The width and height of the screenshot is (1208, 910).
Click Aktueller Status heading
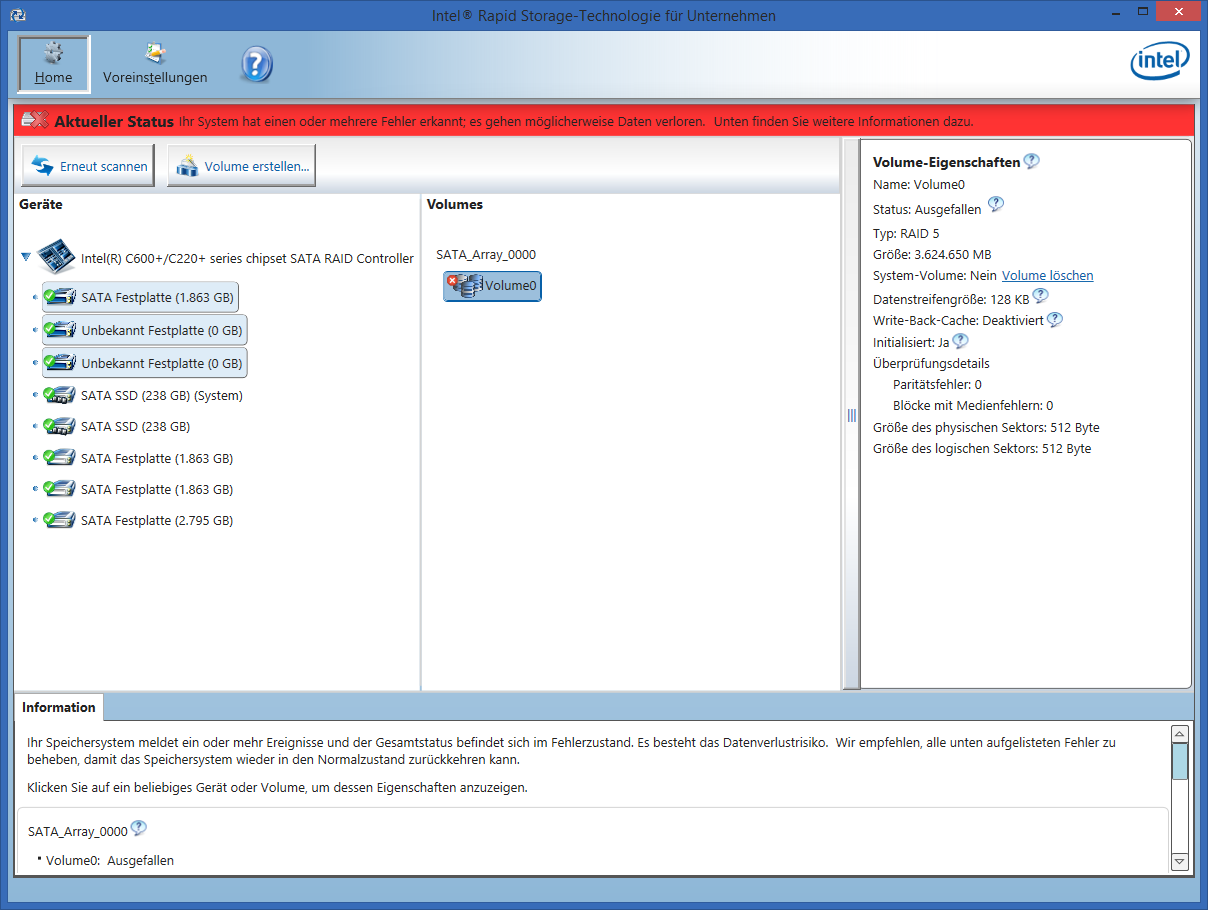[x=114, y=121]
